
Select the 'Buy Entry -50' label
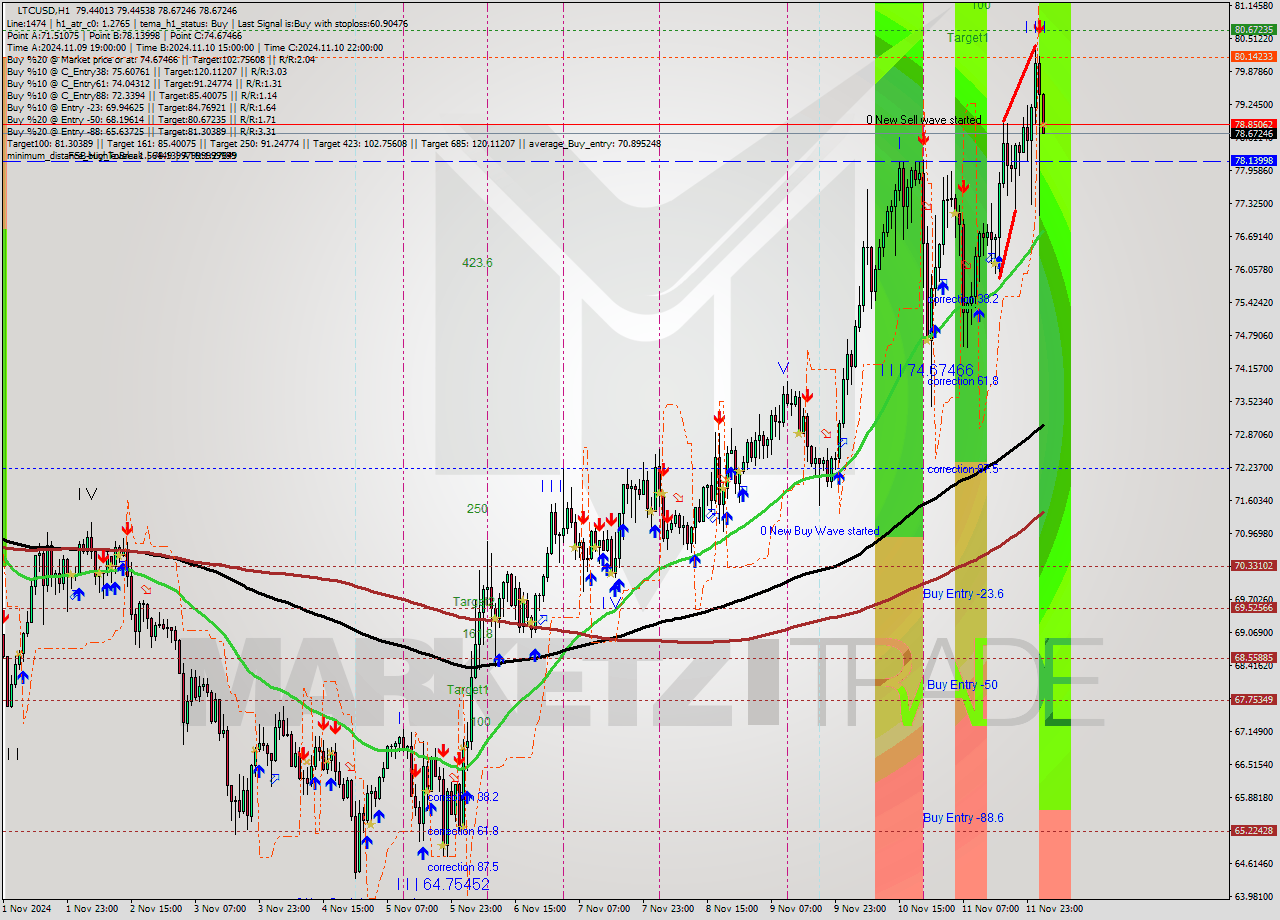click(x=961, y=684)
